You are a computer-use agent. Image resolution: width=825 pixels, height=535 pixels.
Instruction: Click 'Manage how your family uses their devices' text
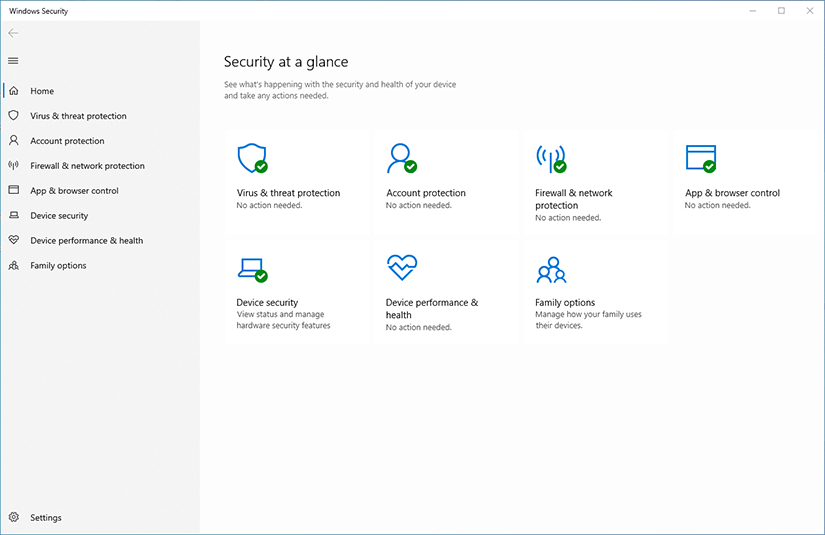[x=588, y=320]
